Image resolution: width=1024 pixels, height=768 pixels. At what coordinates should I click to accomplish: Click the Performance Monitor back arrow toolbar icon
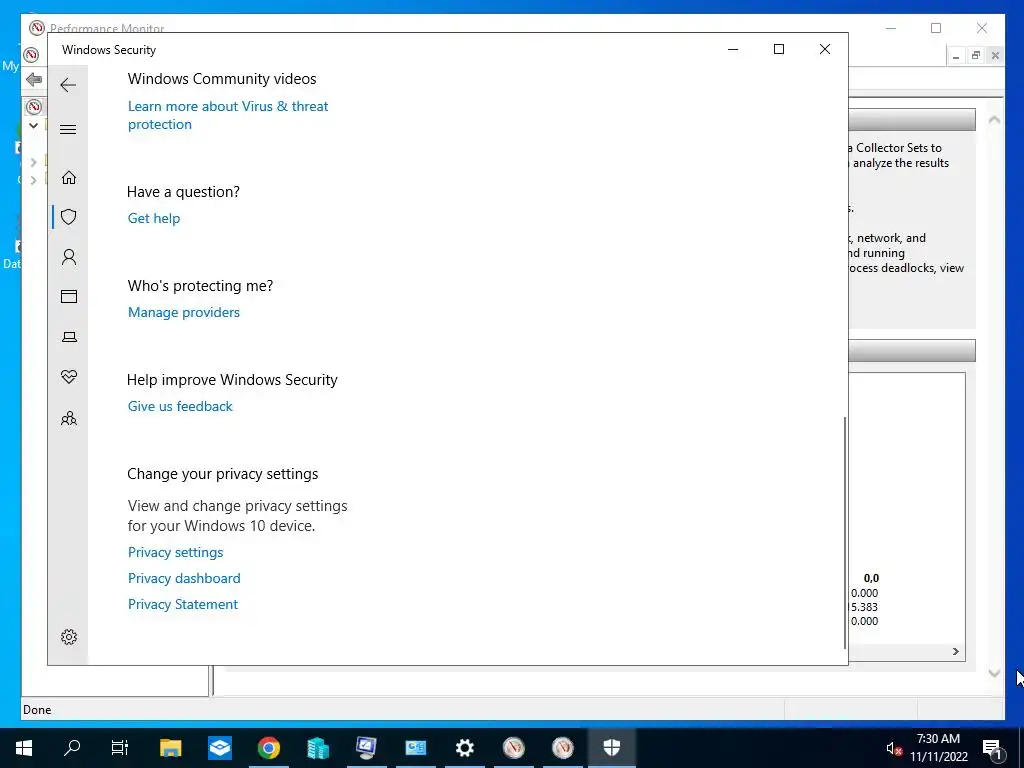(x=34, y=80)
